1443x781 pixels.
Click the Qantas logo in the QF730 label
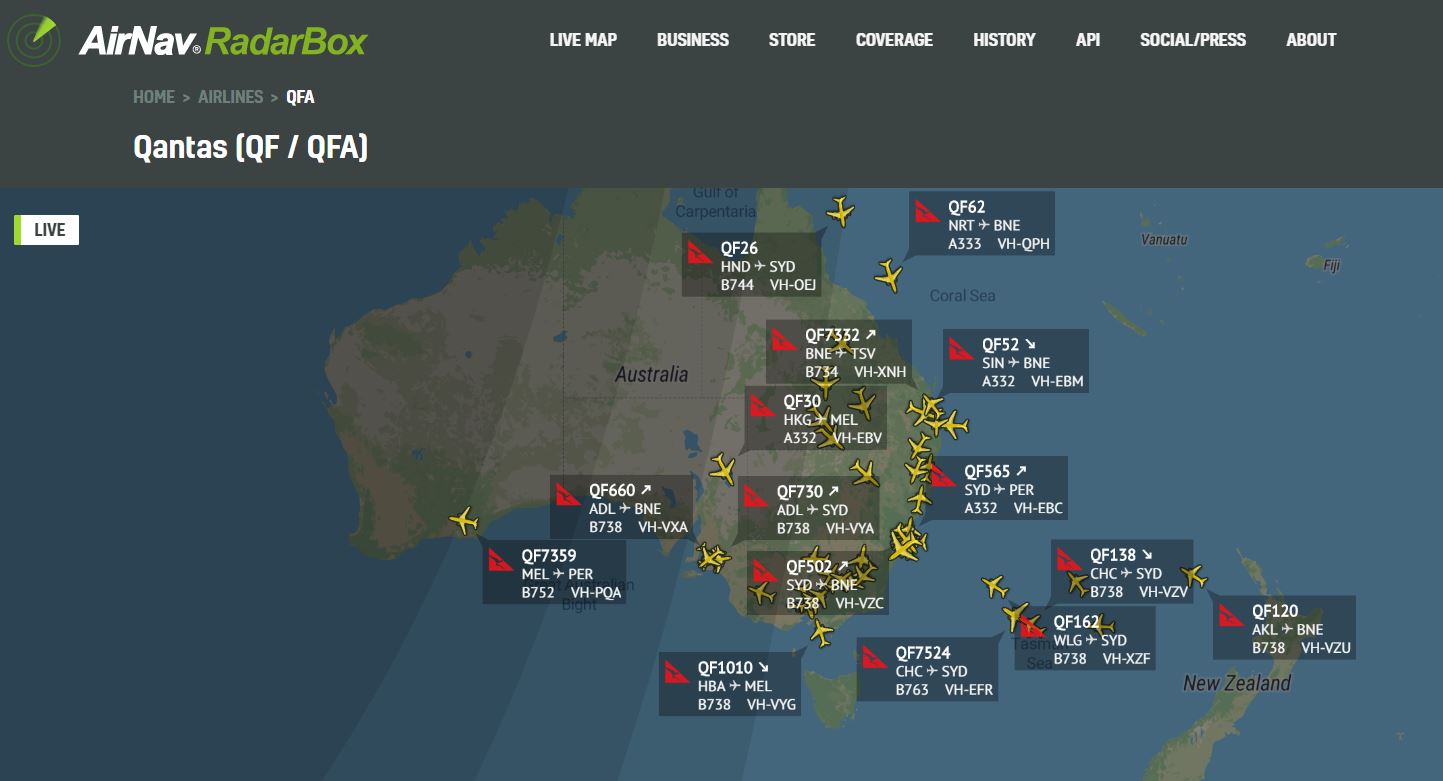(x=756, y=495)
